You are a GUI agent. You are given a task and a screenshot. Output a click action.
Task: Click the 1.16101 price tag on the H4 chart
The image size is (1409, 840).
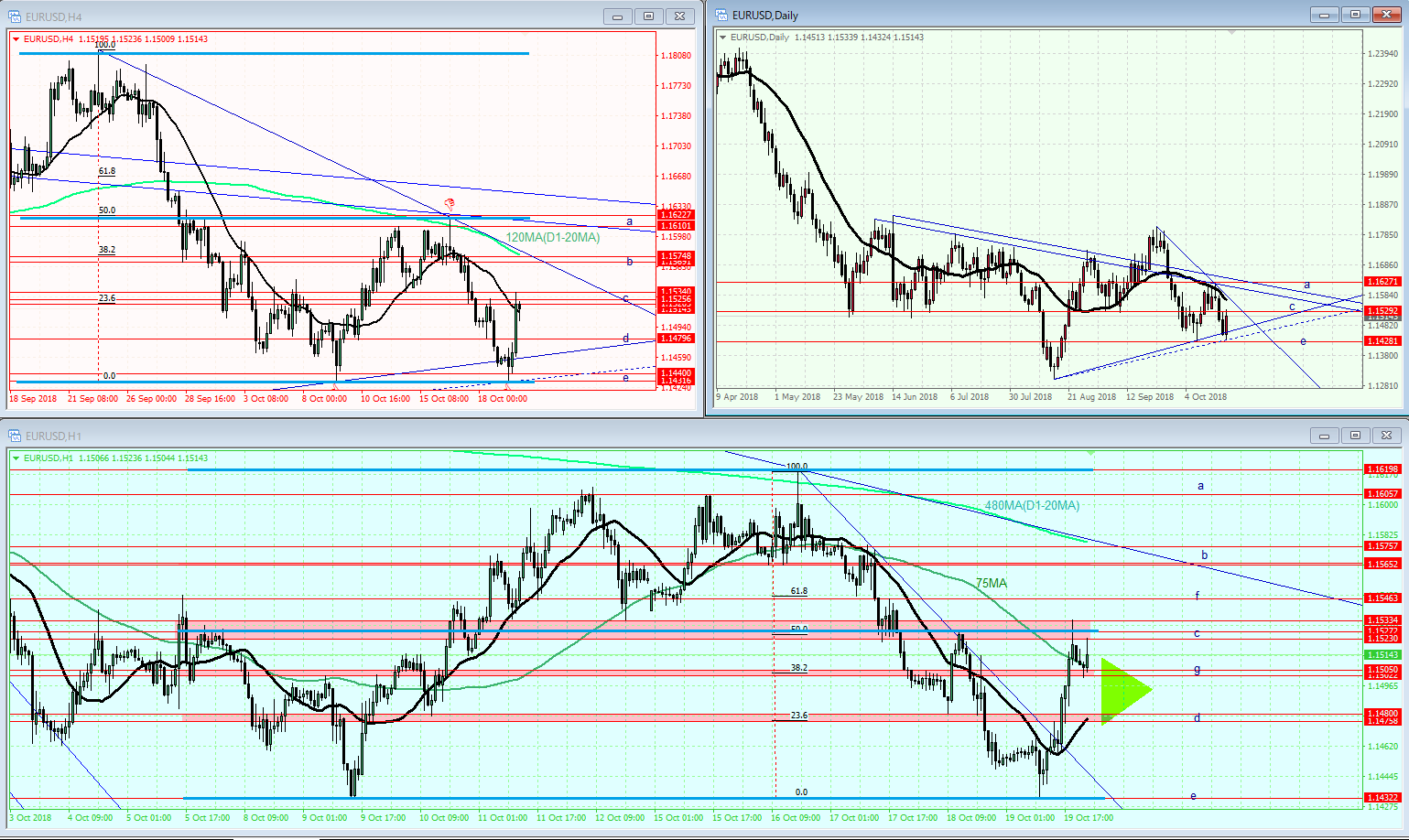676,225
